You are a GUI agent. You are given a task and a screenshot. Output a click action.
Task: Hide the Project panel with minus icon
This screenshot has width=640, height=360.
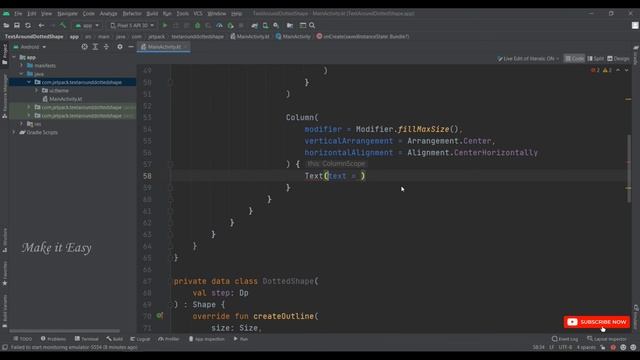point(131,47)
